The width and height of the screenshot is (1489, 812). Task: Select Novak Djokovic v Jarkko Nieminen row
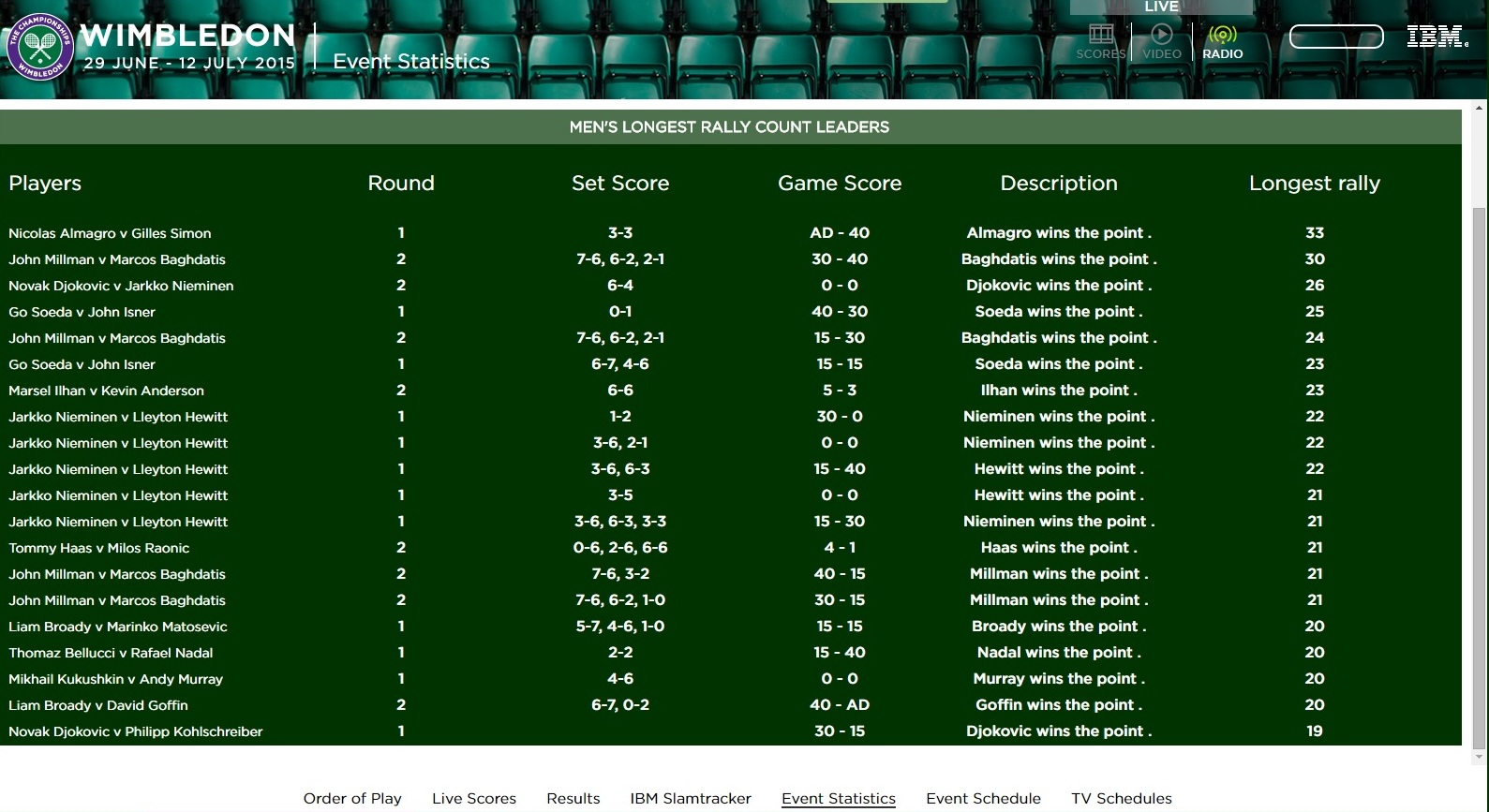click(731, 286)
